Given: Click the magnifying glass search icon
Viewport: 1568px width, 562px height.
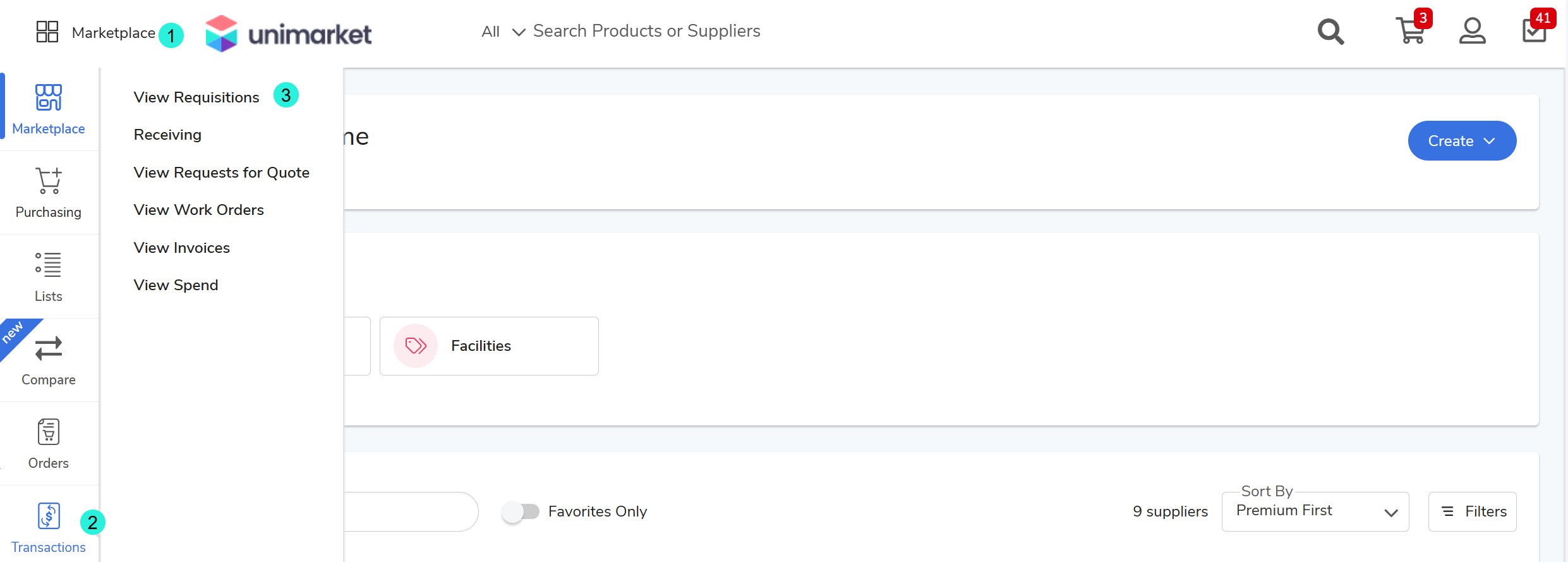Looking at the screenshot, I should (1330, 32).
